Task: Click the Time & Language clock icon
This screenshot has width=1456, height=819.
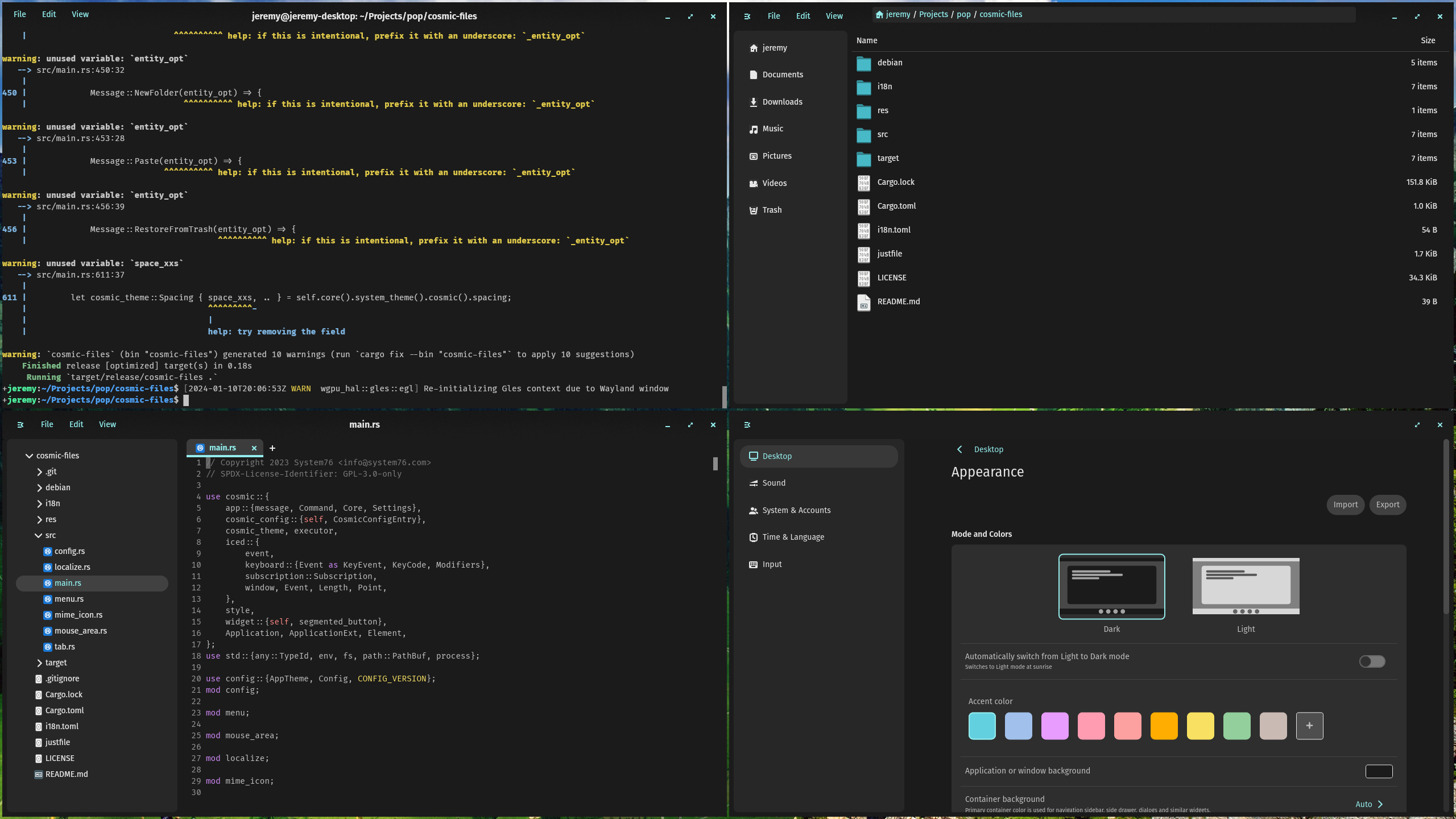Action: (x=753, y=537)
